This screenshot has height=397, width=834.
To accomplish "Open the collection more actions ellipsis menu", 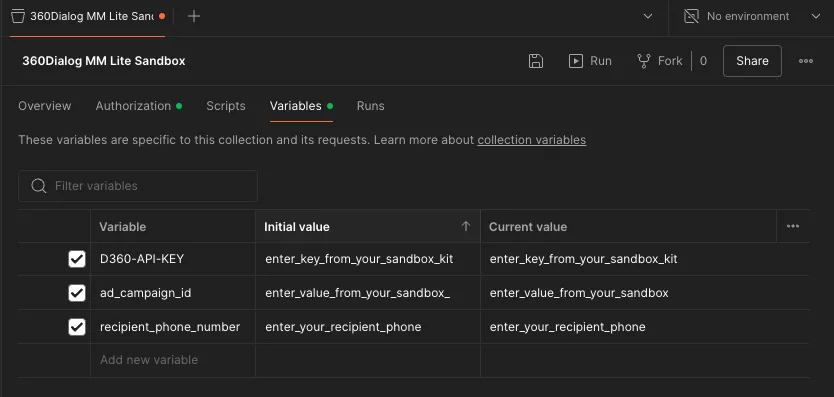I will click(x=806, y=61).
